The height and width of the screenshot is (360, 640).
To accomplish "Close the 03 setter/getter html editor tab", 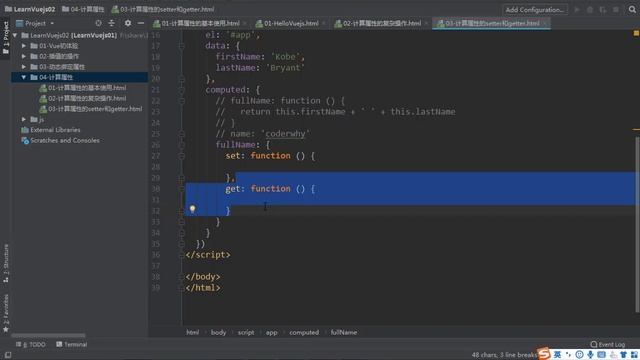I will tap(544, 24).
